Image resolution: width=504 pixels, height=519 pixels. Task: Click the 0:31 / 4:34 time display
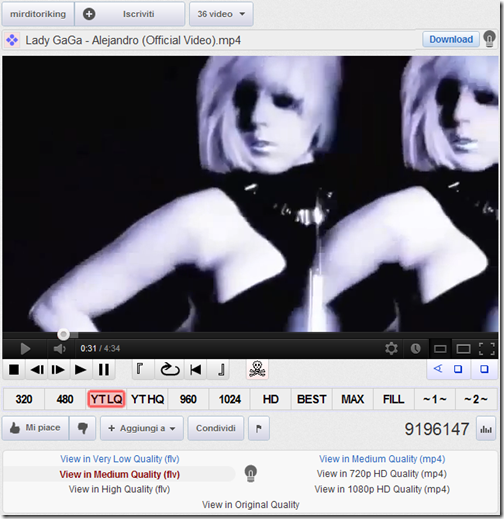[x=100, y=349]
